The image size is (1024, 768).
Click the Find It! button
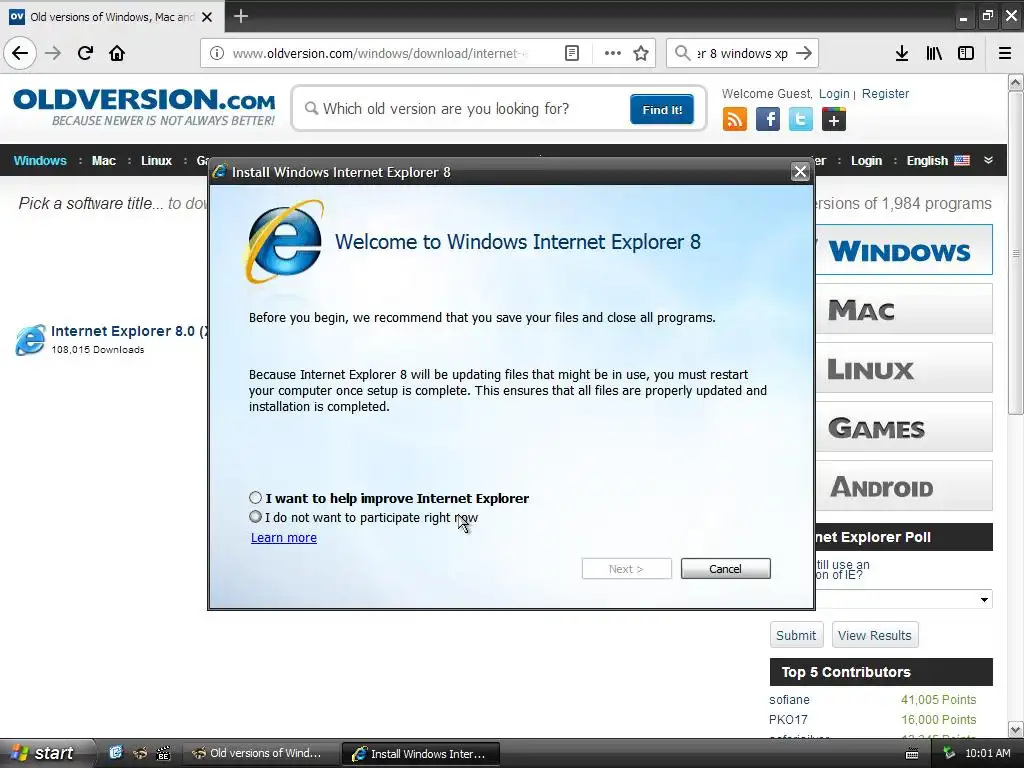point(662,109)
